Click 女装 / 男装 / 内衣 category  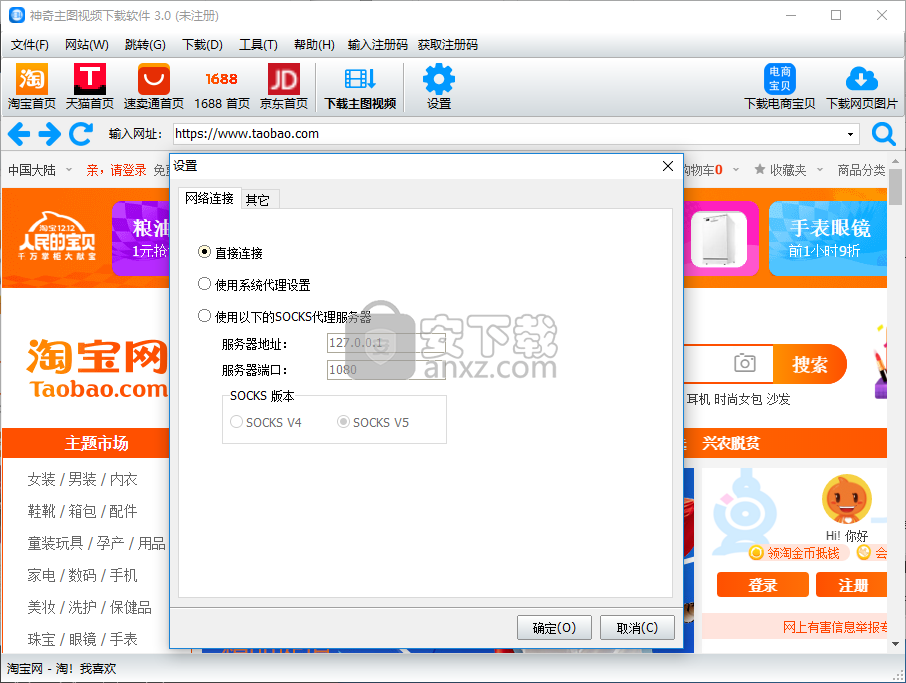click(x=83, y=479)
